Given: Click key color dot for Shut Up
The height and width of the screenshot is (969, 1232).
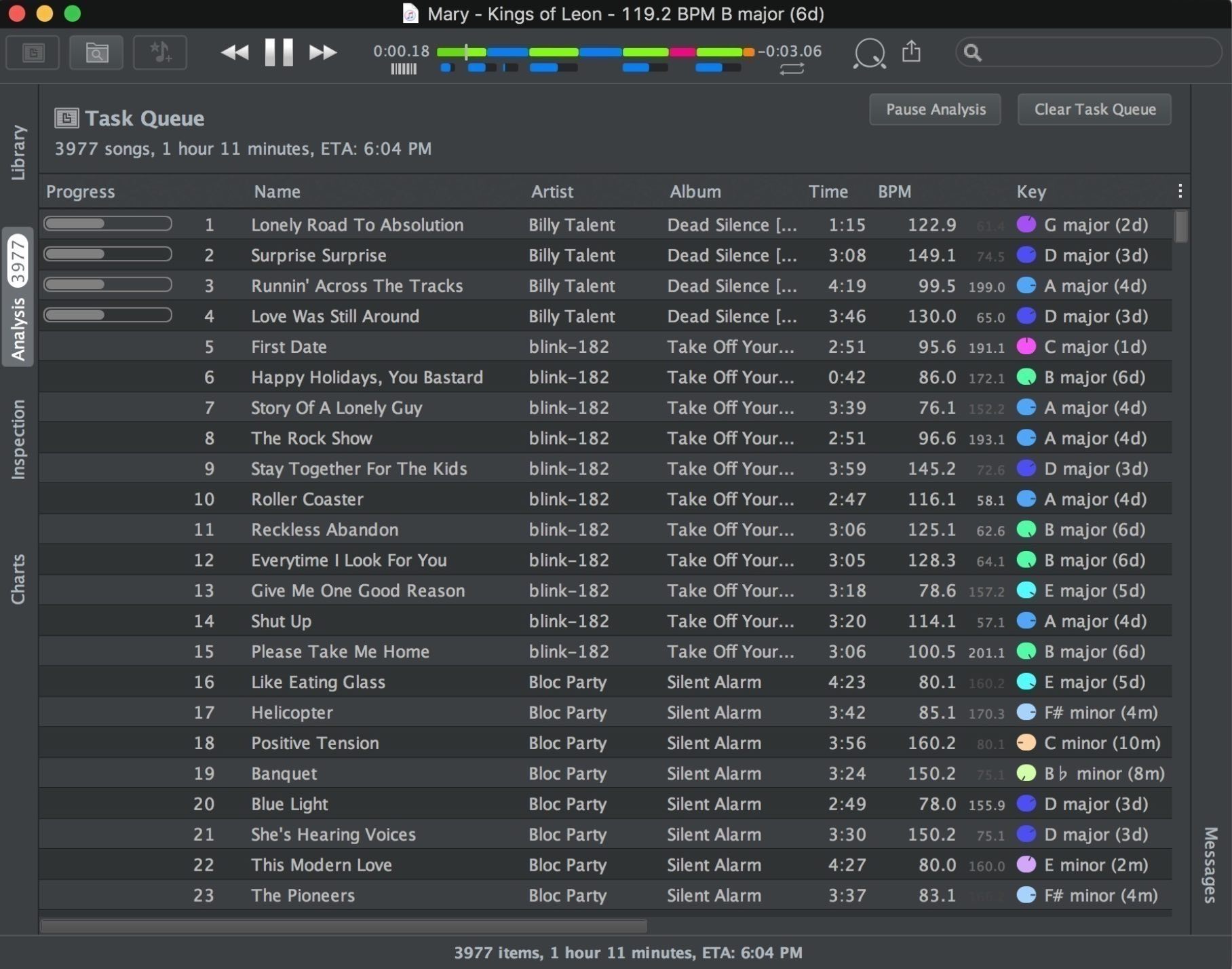Looking at the screenshot, I should click(x=1026, y=620).
